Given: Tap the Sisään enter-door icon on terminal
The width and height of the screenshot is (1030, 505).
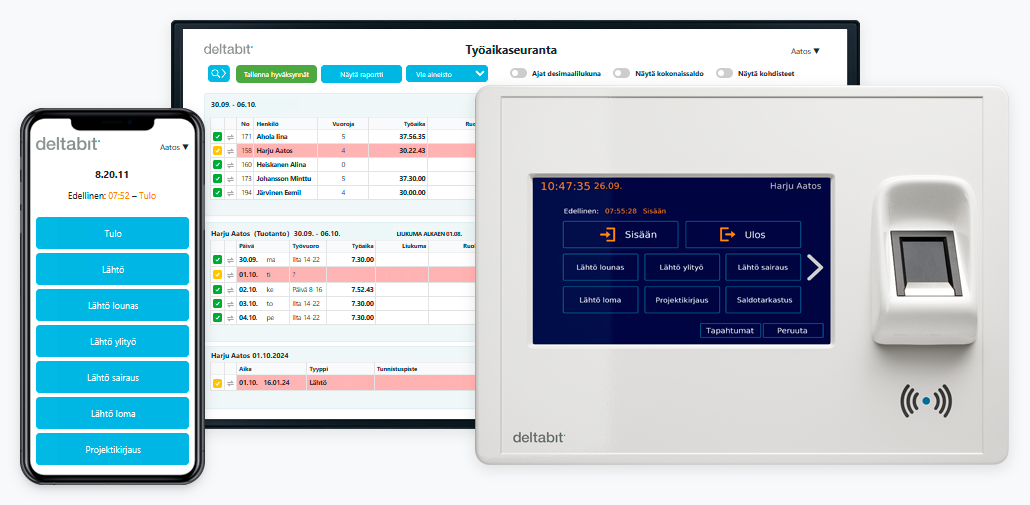Looking at the screenshot, I should click(608, 234).
